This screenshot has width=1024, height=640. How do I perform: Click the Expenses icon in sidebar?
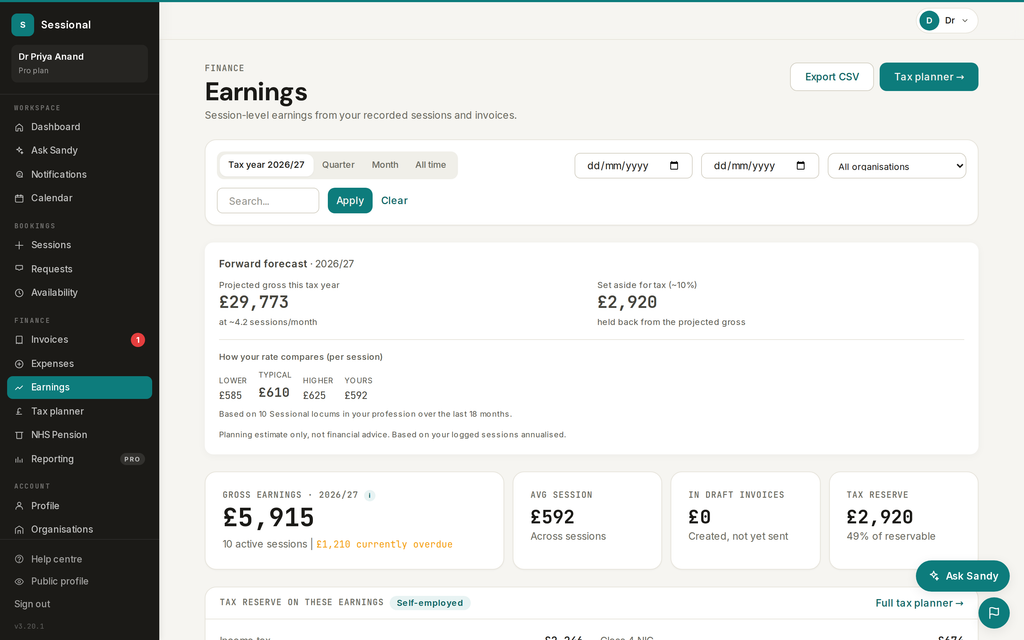(19, 364)
